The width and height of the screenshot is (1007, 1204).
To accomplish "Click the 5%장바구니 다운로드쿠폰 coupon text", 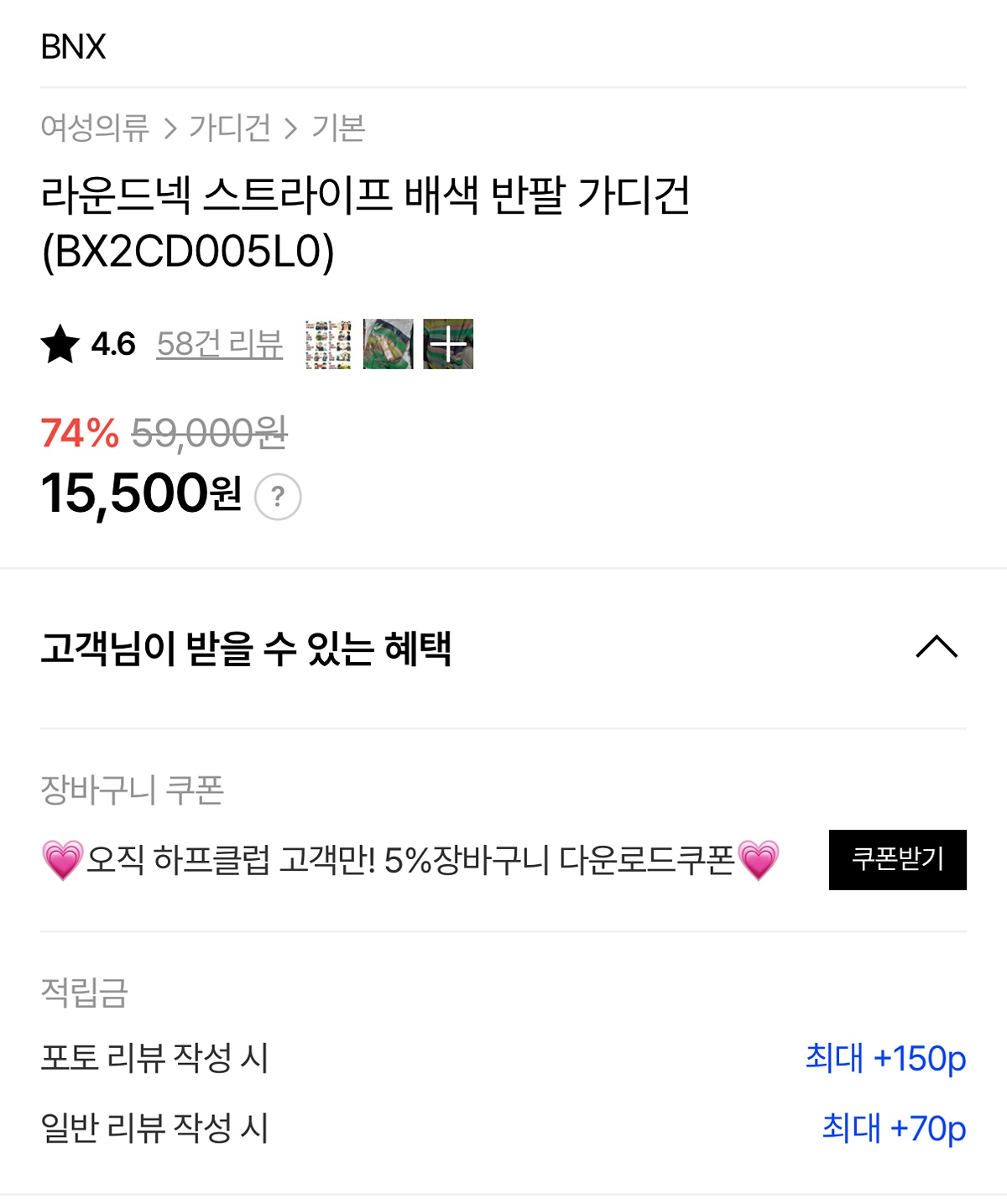I will tap(559, 860).
